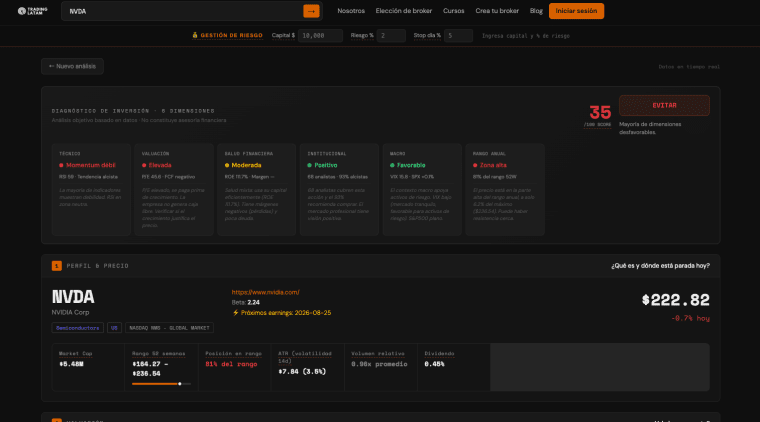Click the Riesgo % input field
The height and width of the screenshot is (422, 760).
[391, 35]
